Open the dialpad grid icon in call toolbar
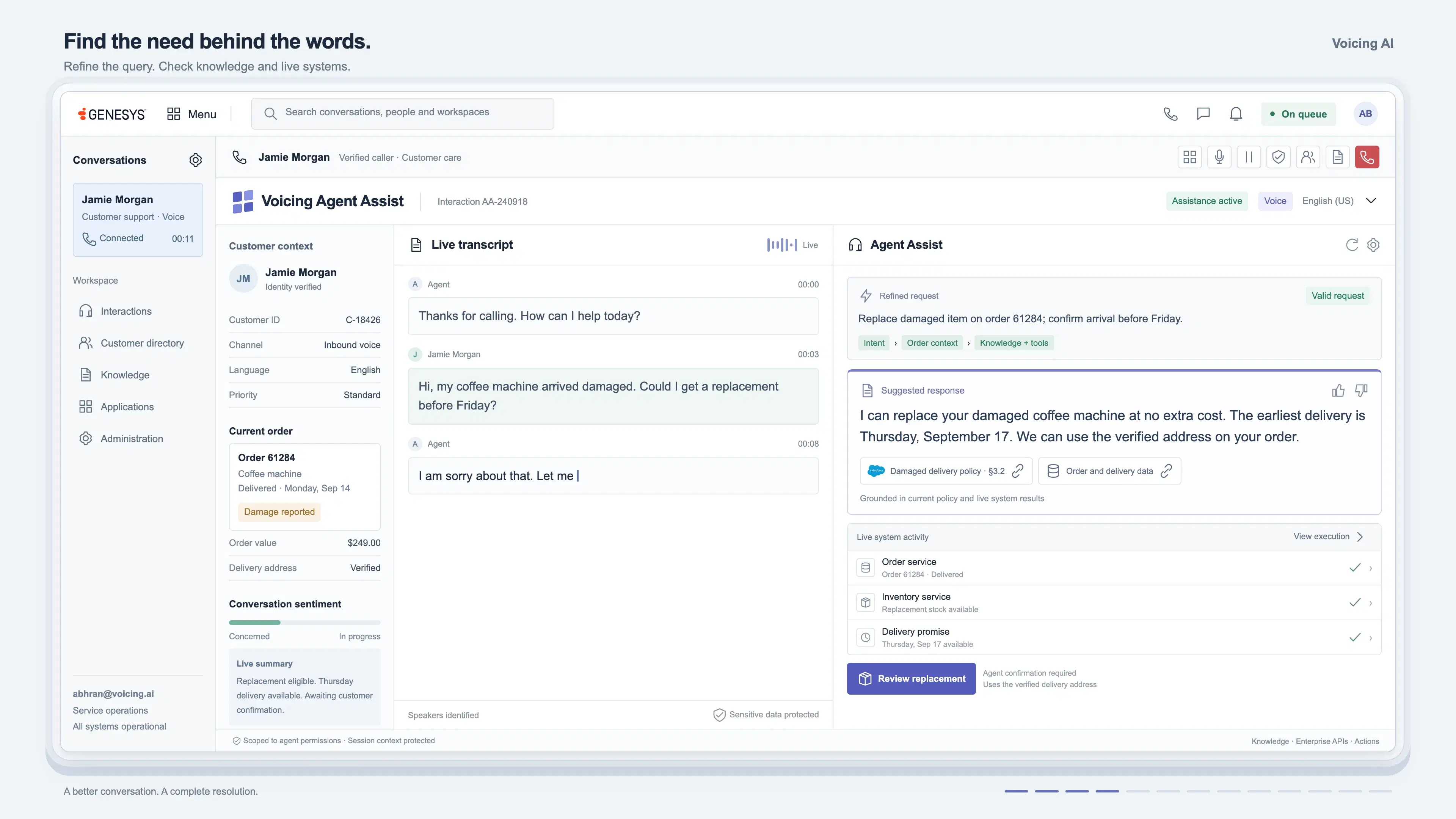1456x819 pixels. 1190,157
